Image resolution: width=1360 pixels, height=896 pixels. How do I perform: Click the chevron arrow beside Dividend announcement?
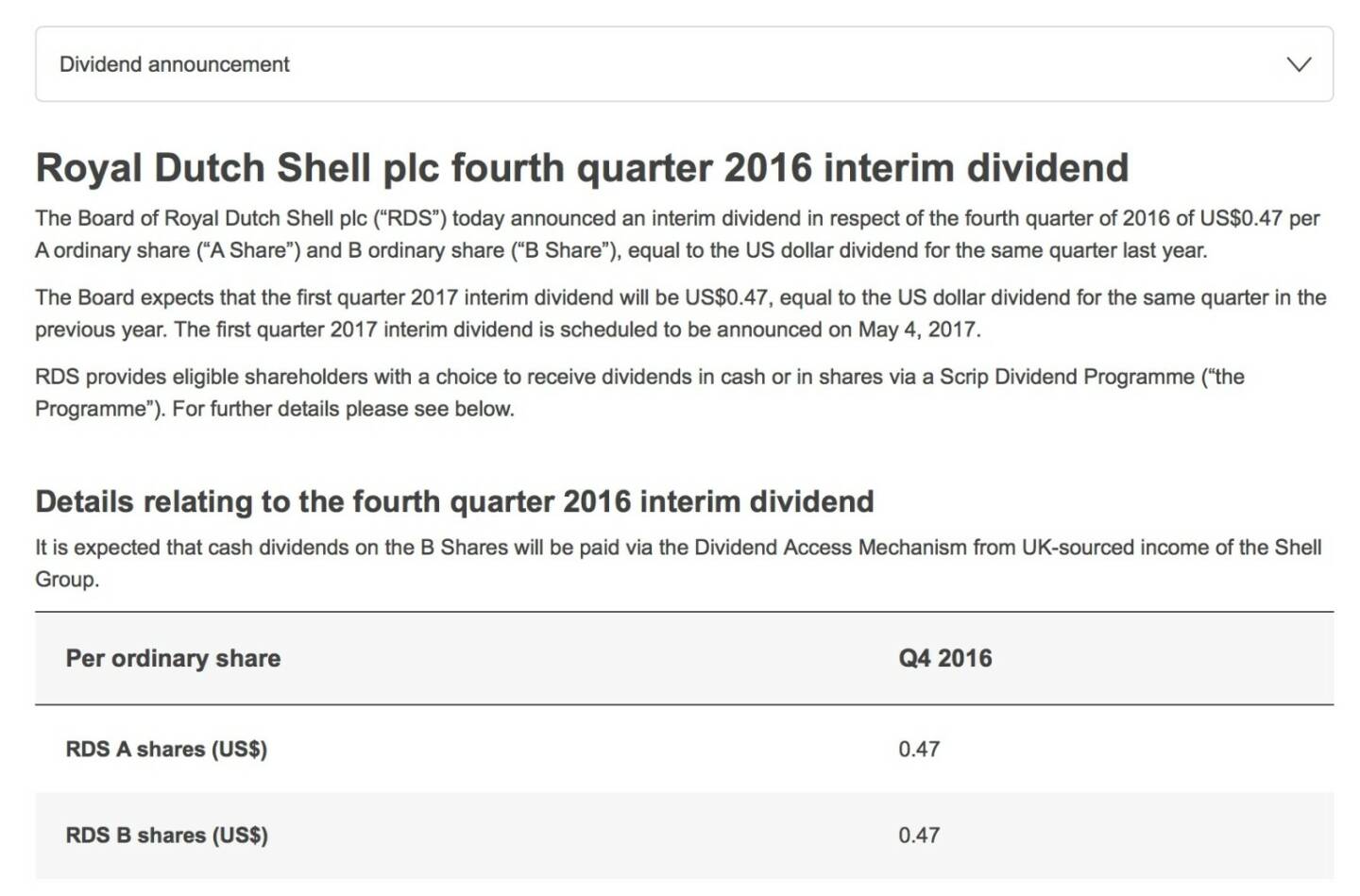point(1299,64)
